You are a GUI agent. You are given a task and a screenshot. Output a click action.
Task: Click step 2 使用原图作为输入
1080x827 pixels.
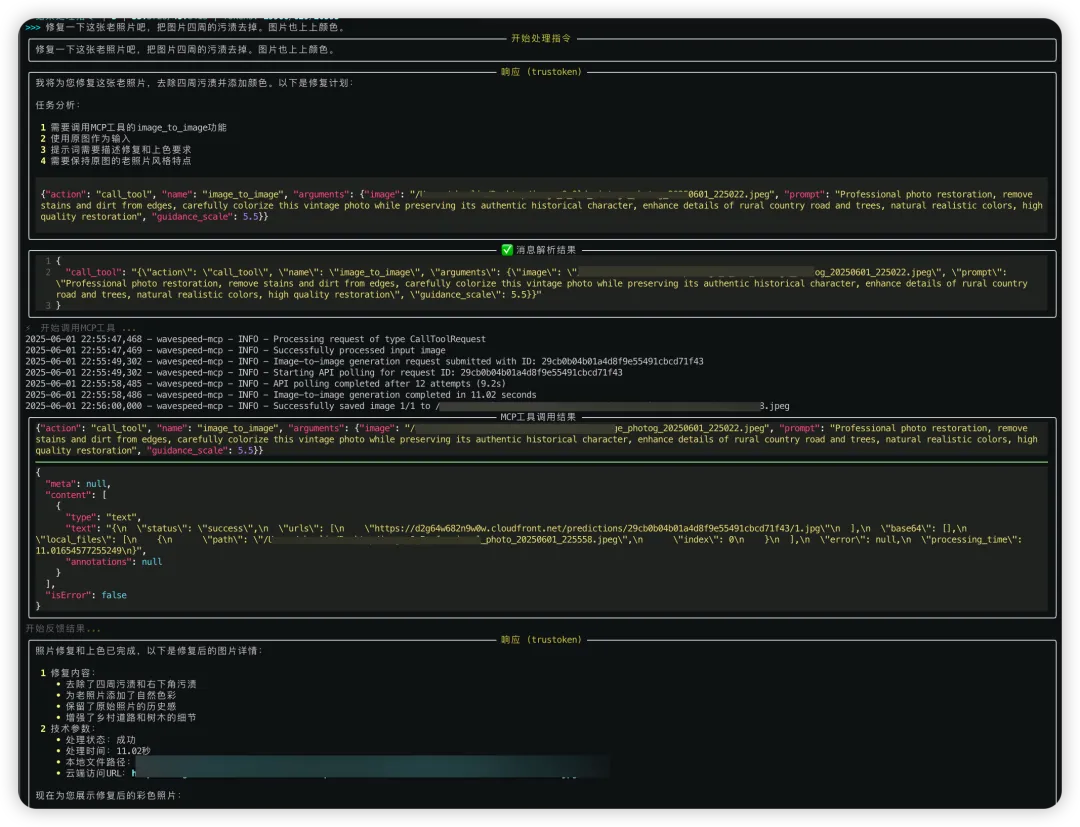tap(85, 138)
